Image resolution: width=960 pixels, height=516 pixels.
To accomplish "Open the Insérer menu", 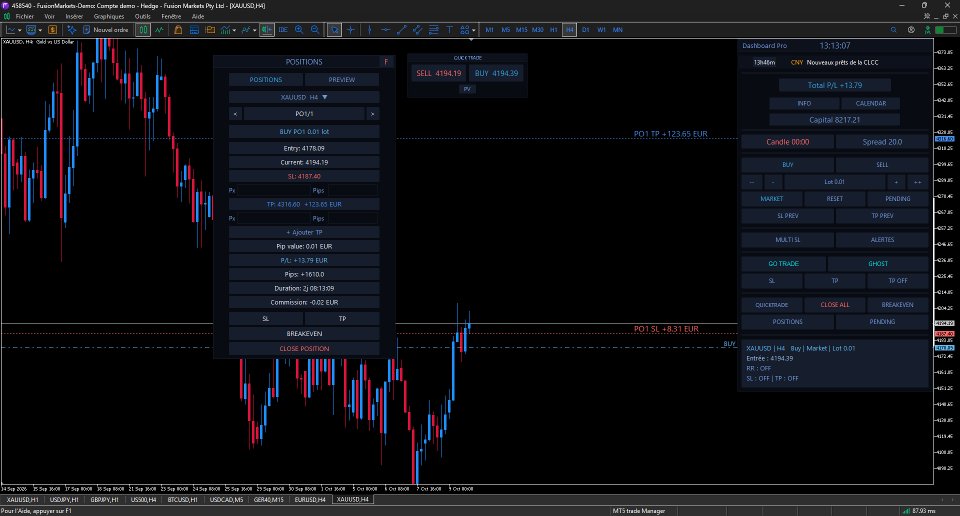I will click(74, 17).
